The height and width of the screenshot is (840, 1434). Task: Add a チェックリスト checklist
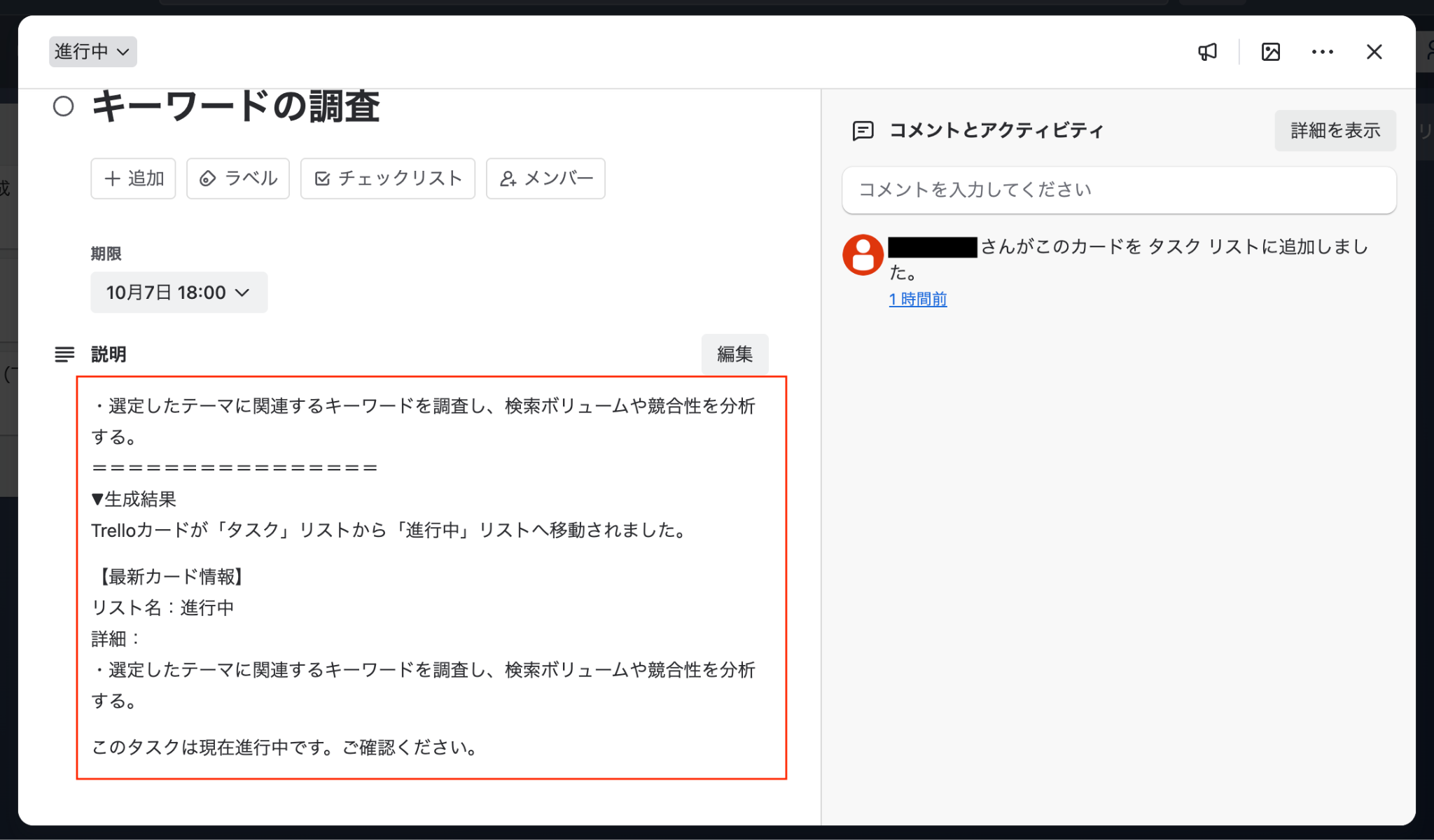click(x=388, y=178)
